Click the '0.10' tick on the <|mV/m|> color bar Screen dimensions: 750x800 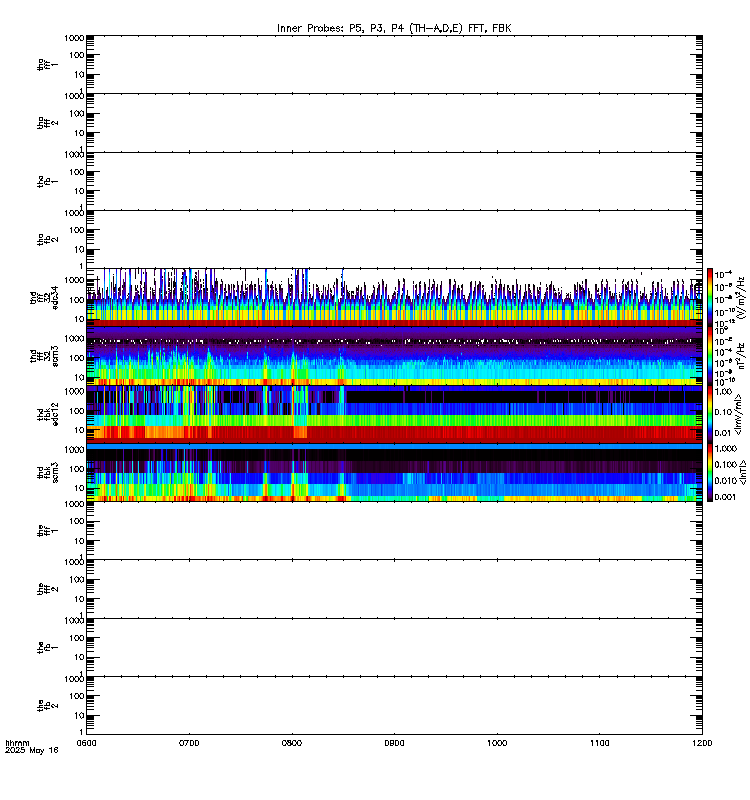click(723, 412)
